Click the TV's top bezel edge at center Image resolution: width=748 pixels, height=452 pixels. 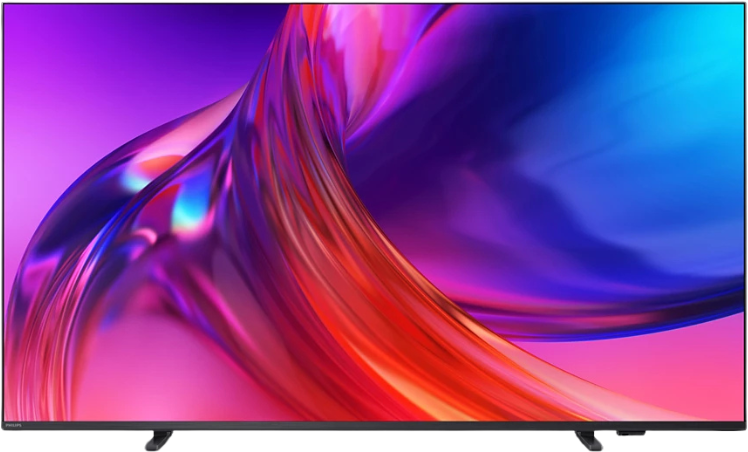pyautogui.click(x=374, y=2)
